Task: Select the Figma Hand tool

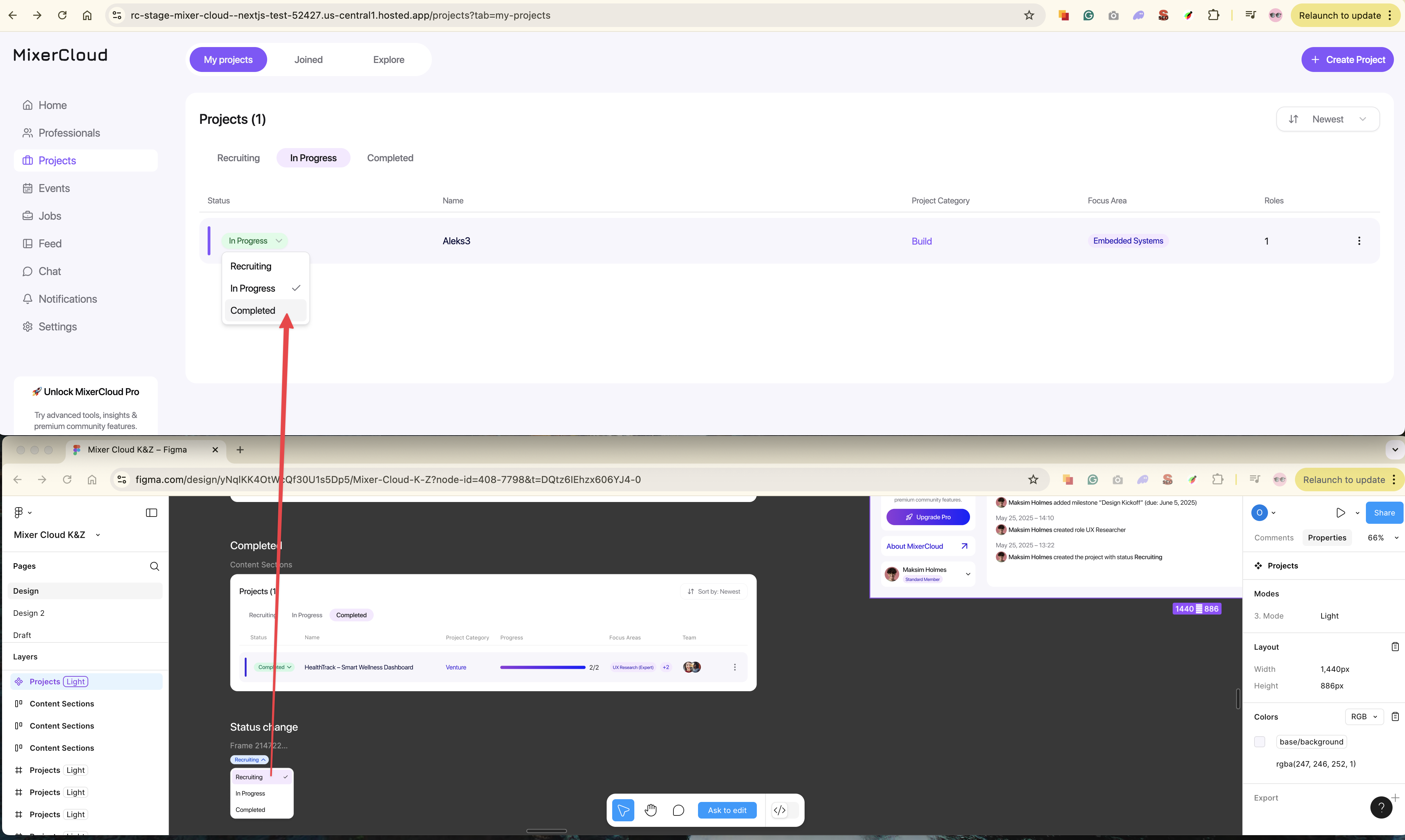Action: 651,810
